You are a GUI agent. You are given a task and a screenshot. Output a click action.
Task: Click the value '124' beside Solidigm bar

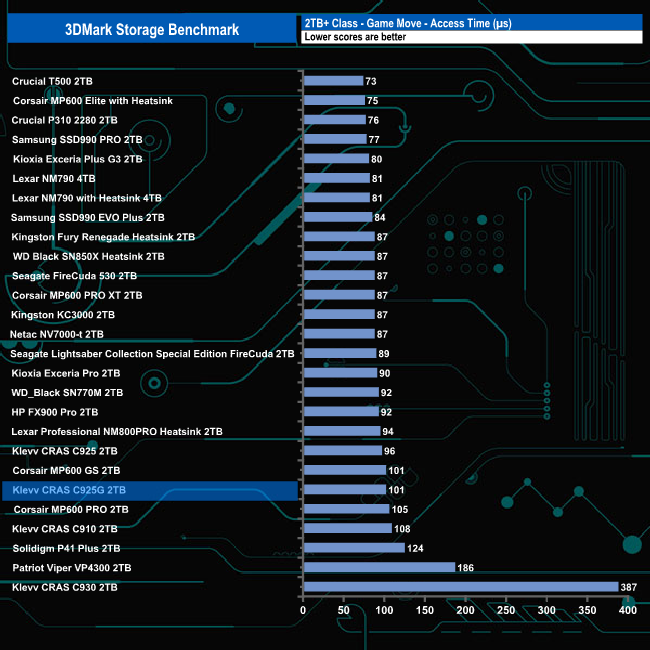[x=415, y=549]
